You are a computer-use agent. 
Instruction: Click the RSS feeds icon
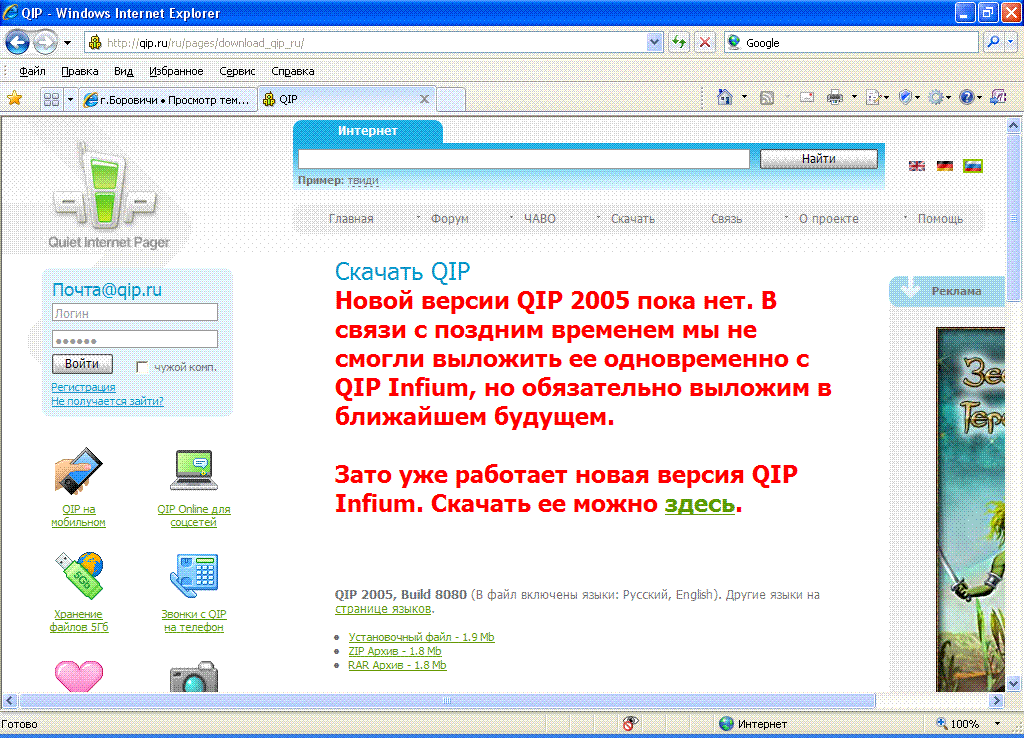pos(767,98)
